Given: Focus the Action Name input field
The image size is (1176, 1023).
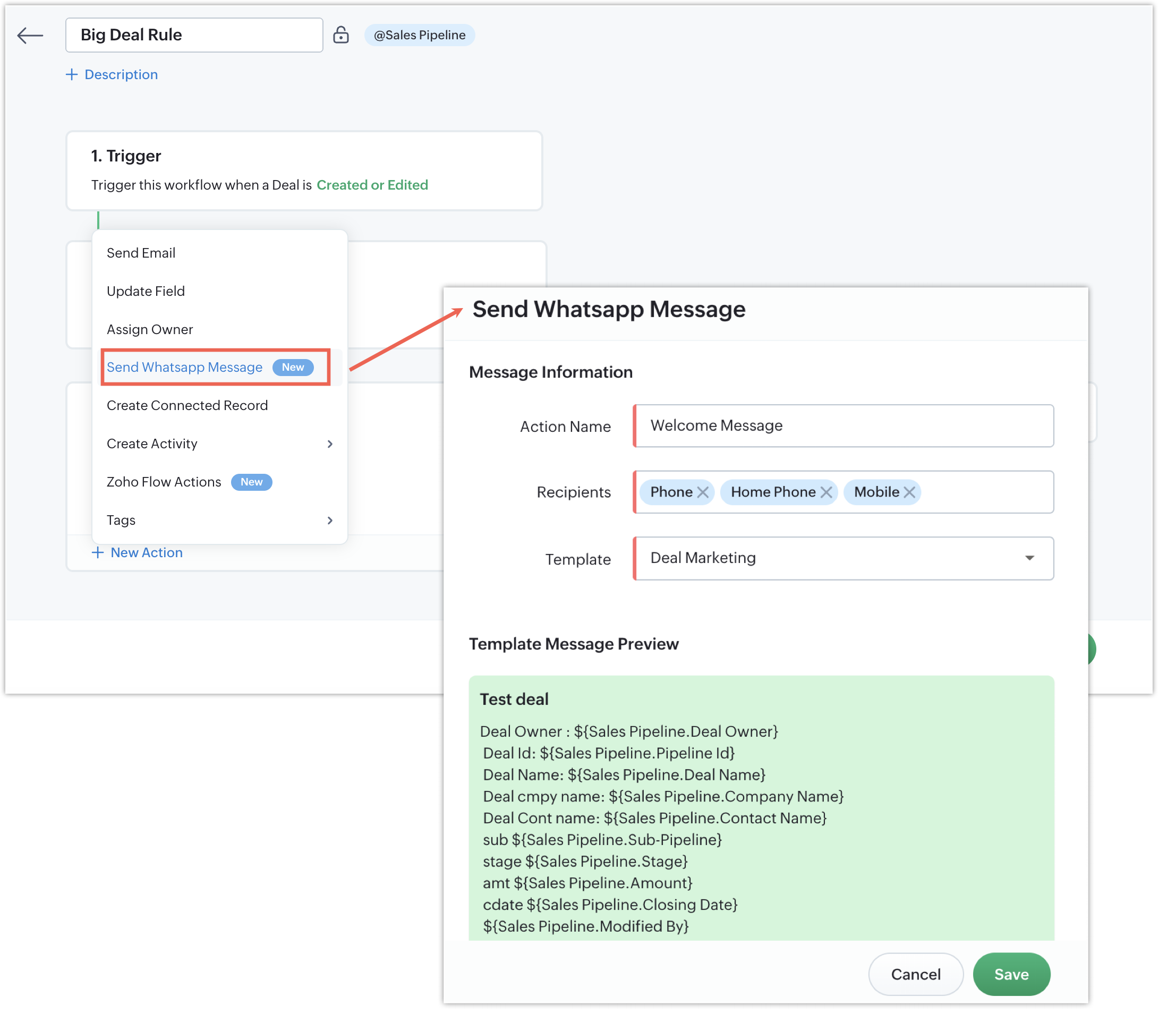Looking at the screenshot, I should (843, 426).
